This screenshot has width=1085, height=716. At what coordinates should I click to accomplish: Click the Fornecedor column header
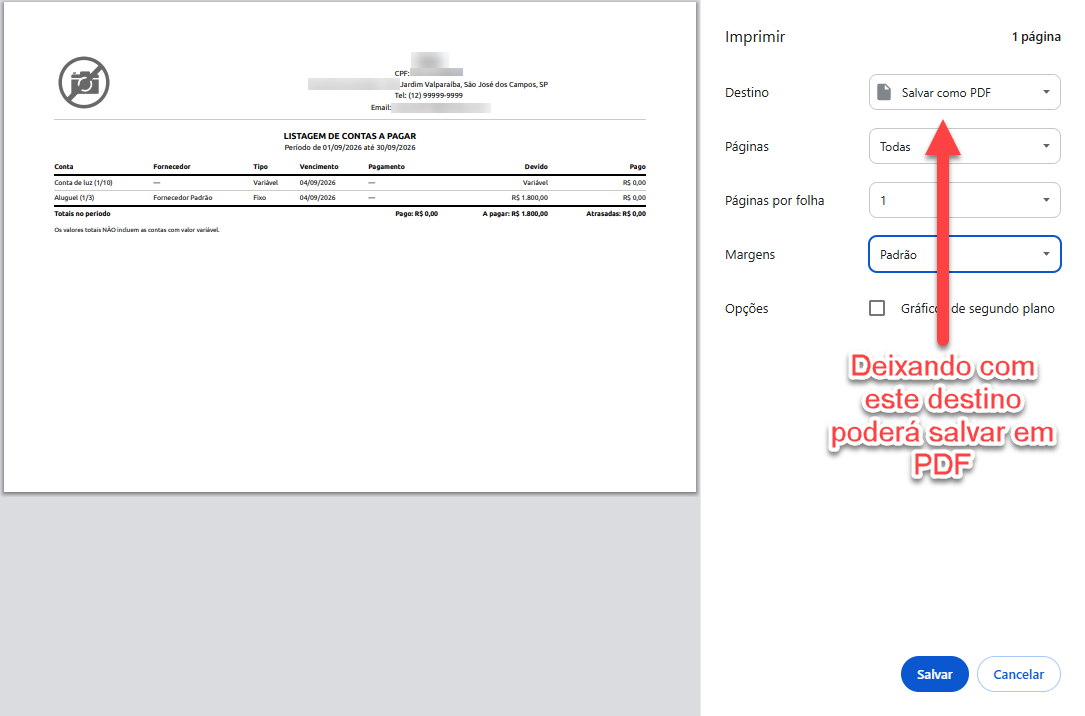(x=172, y=167)
